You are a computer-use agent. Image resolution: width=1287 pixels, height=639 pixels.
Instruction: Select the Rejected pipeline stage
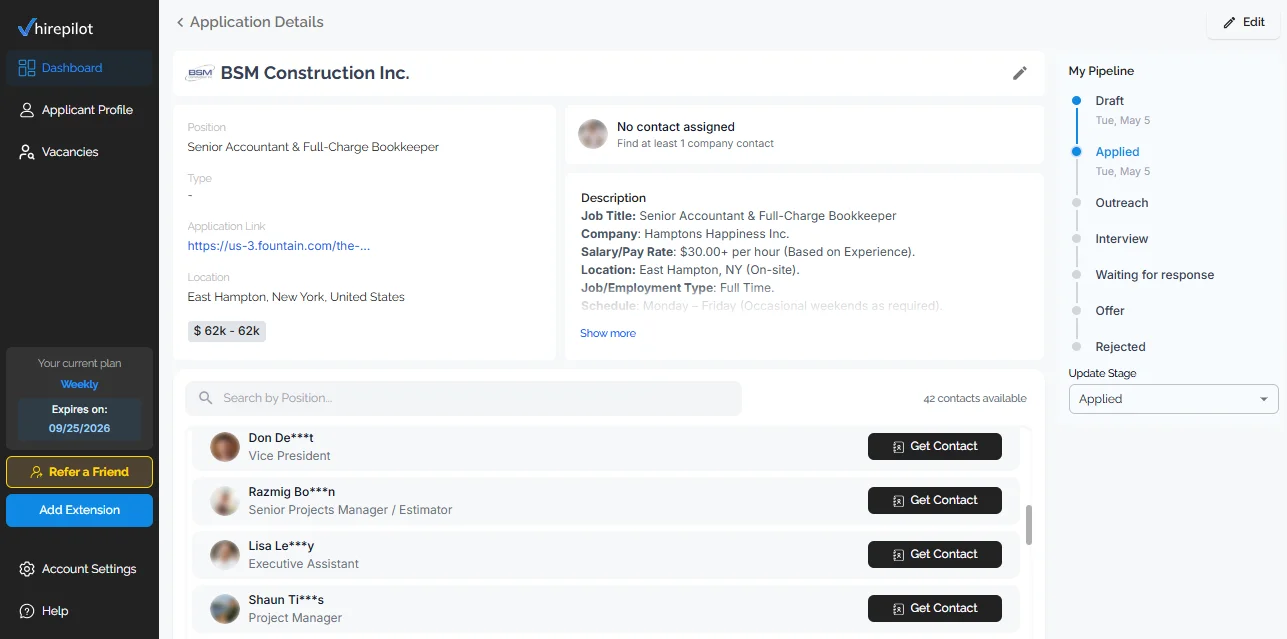click(1120, 347)
